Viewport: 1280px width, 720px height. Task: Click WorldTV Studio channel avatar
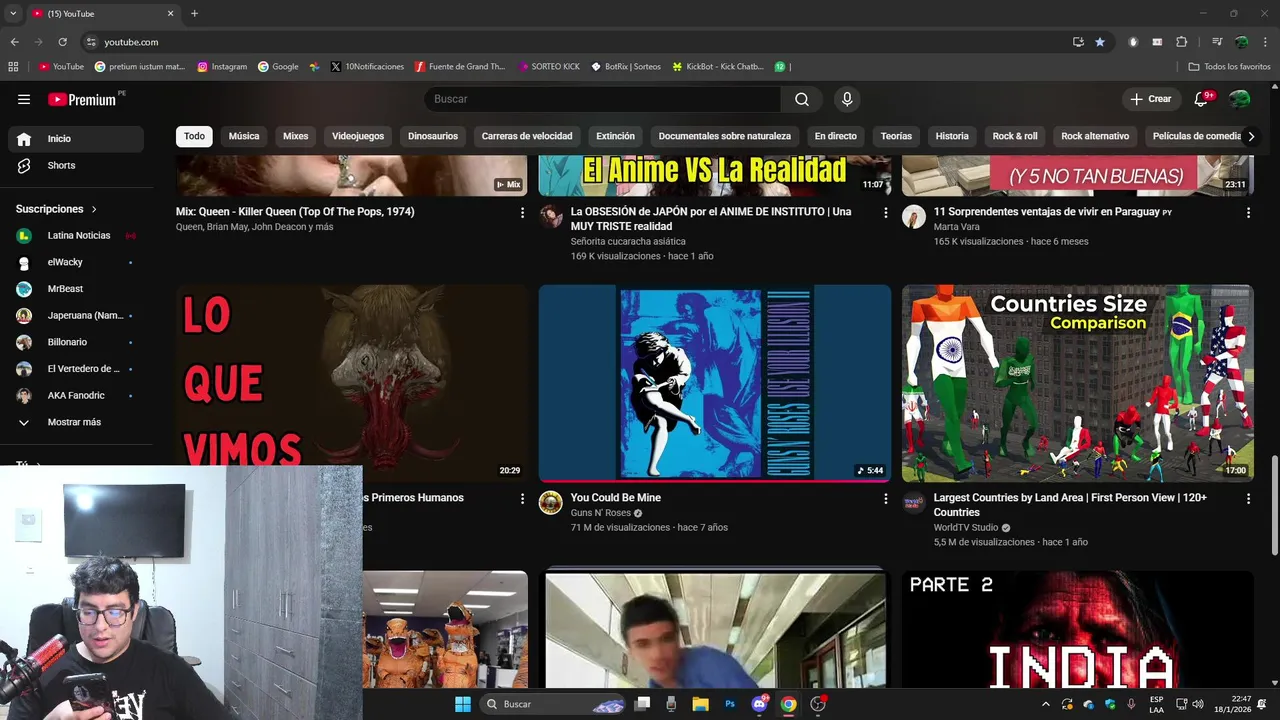coord(914,502)
